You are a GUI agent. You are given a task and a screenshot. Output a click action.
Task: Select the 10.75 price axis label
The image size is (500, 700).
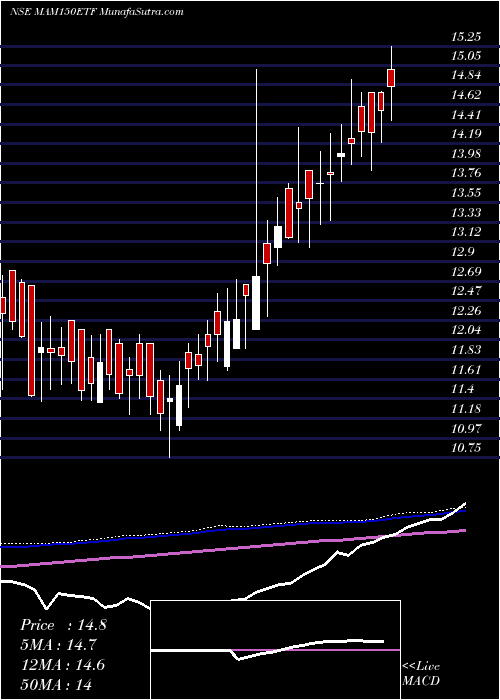point(467,447)
